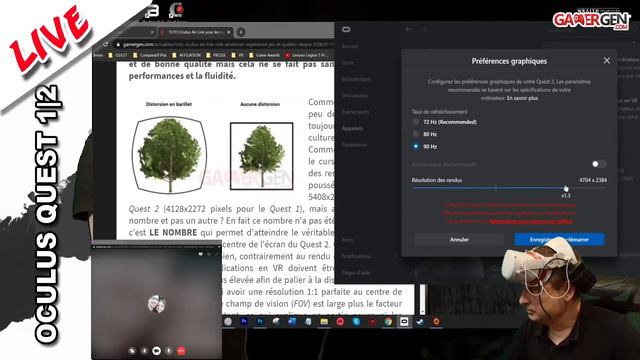Select the TUTO Oculus Air Link browser tab

coord(195,32)
